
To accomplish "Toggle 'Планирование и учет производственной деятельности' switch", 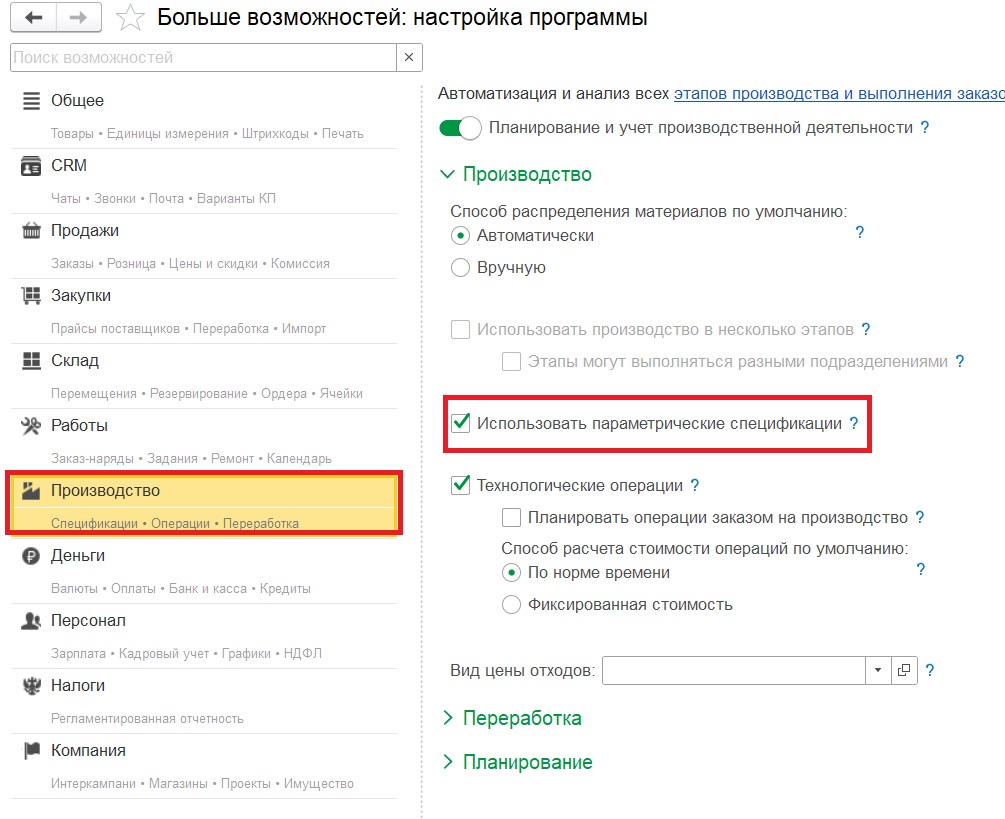I will (460, 128).
